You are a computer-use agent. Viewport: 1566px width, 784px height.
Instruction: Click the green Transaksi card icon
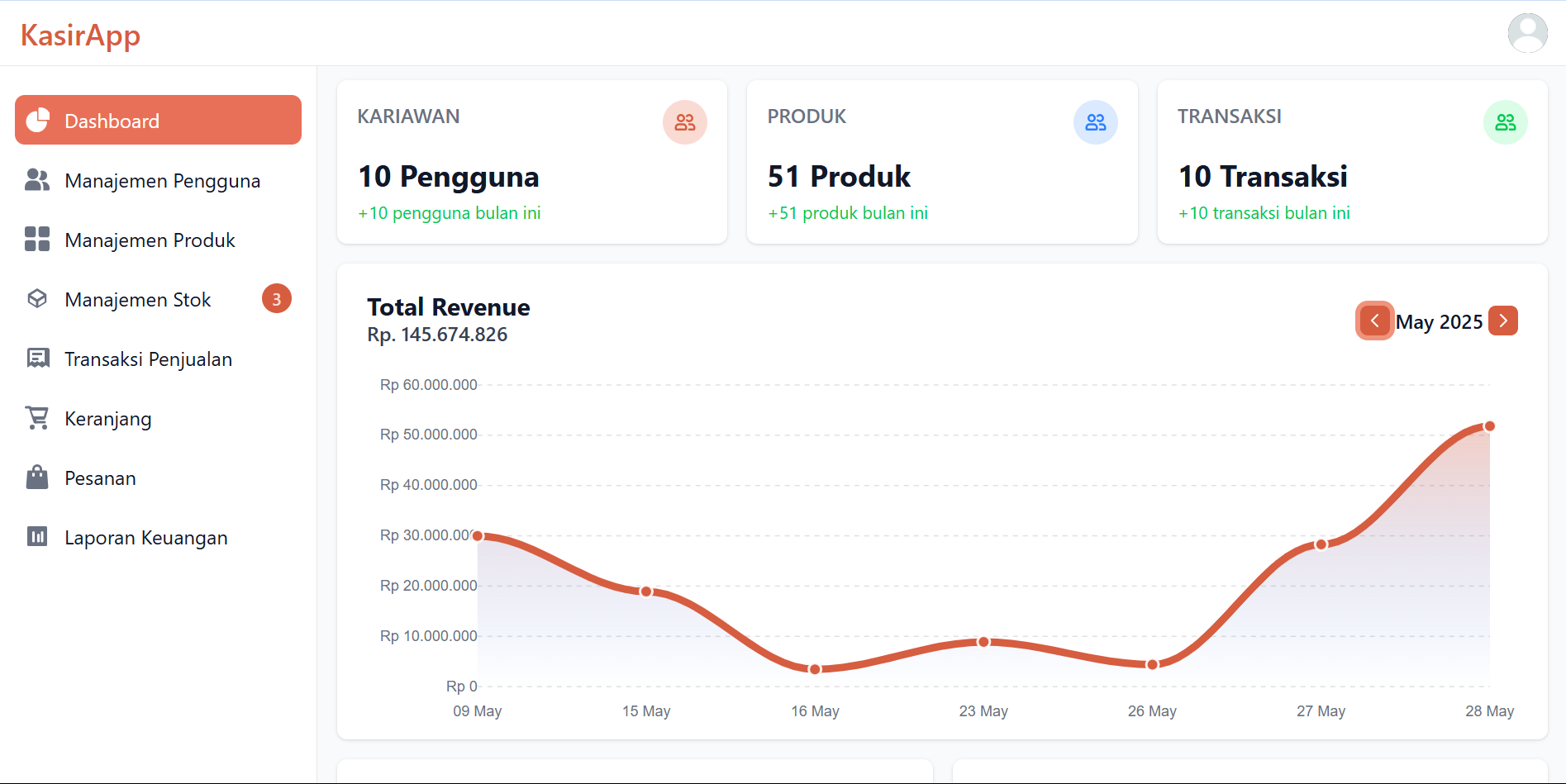coord(1505,122)
